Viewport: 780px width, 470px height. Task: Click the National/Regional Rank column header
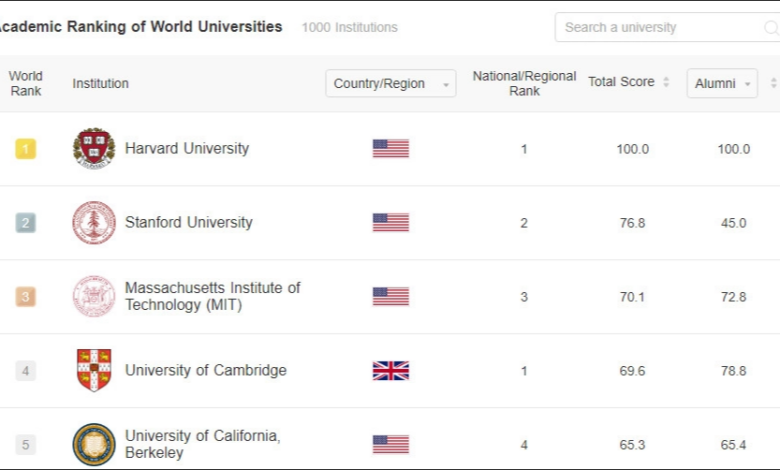pos(524,84)
